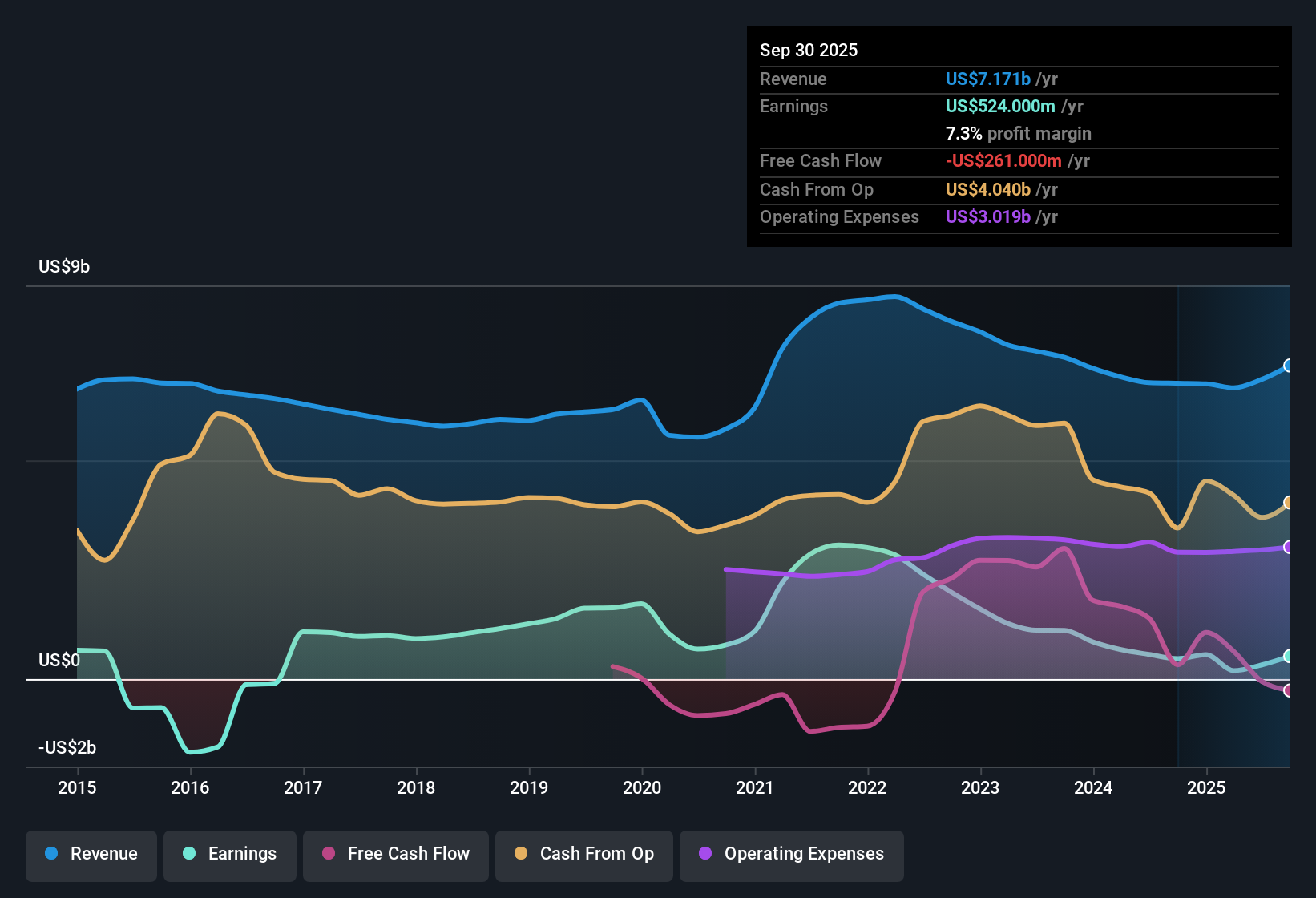Viewport: 1316px width, 898px height.
Task: Select the 2020 year label on axis
Action: (x=641, y=788)
